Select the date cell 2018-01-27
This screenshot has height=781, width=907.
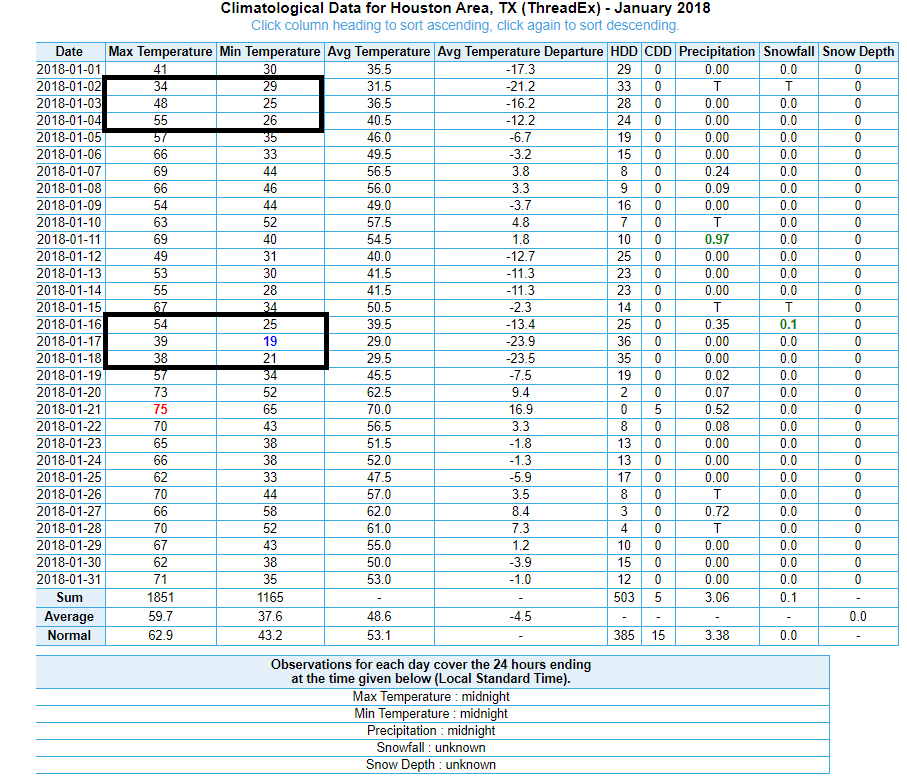coord(69,511)
